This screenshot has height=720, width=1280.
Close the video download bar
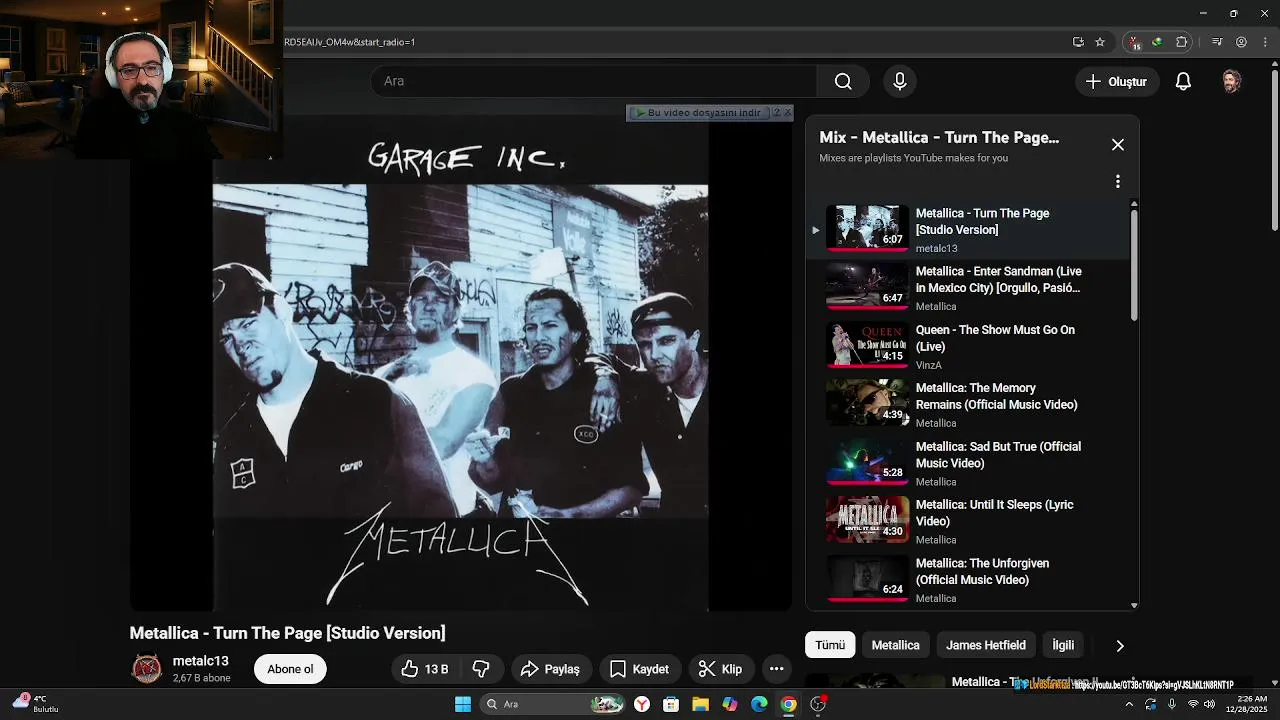coord(788,113)
